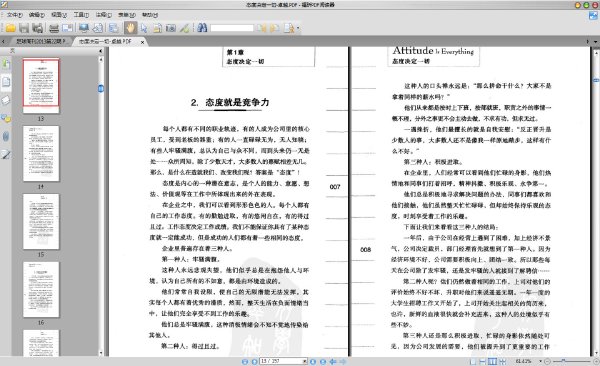The width and height of the screenshot is (600, 366).
Task: Go to the previous page button
Action: 254,361
